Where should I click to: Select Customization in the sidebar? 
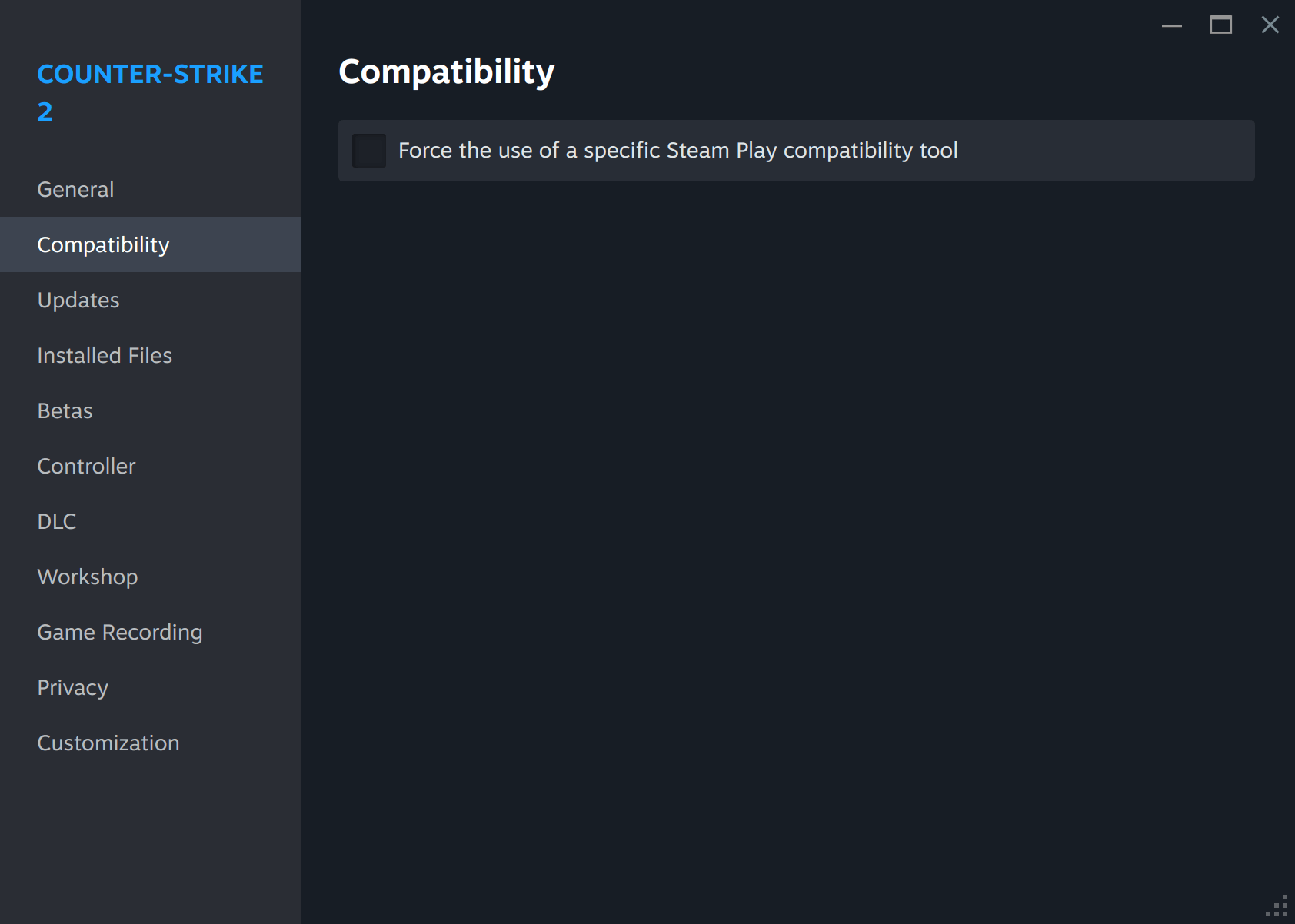pos(108,743)
